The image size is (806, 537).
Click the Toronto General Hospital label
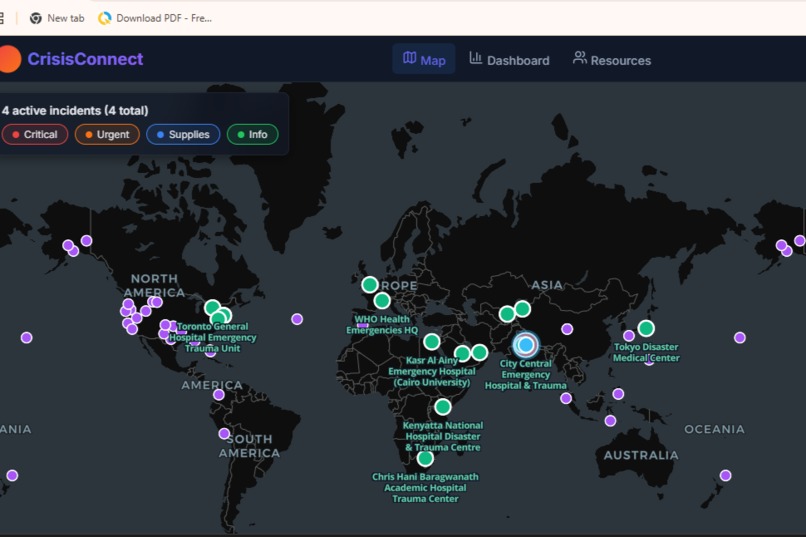point(212,337)
